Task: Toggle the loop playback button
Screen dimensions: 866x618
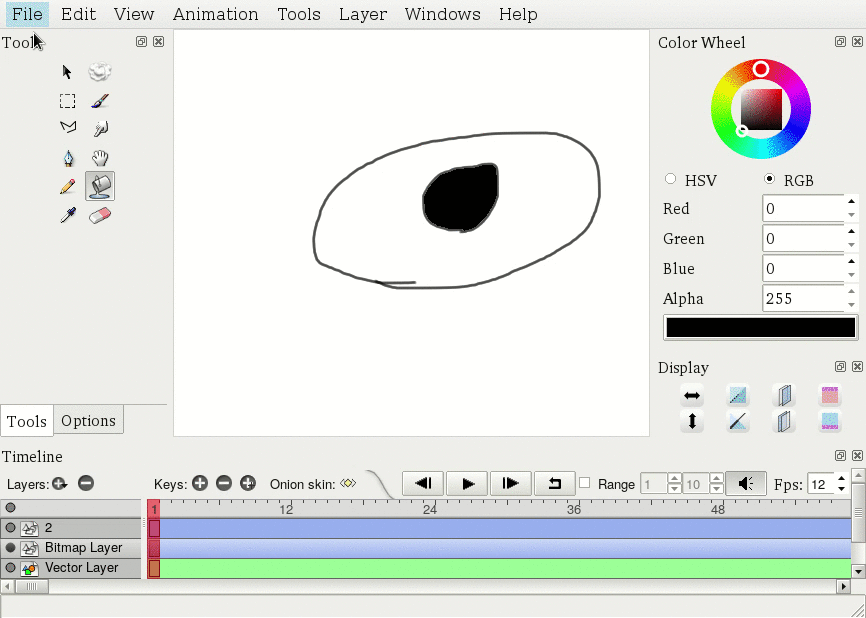Action: (x=555, y=484)
